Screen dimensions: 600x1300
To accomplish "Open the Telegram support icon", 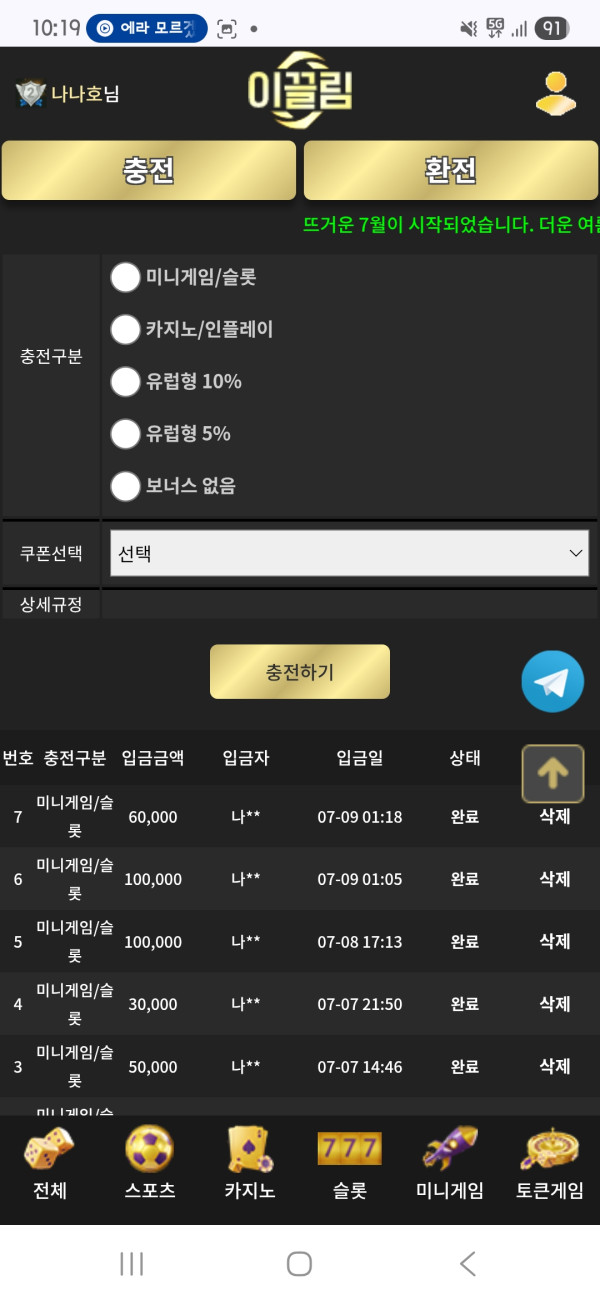I will pos(552,681).
